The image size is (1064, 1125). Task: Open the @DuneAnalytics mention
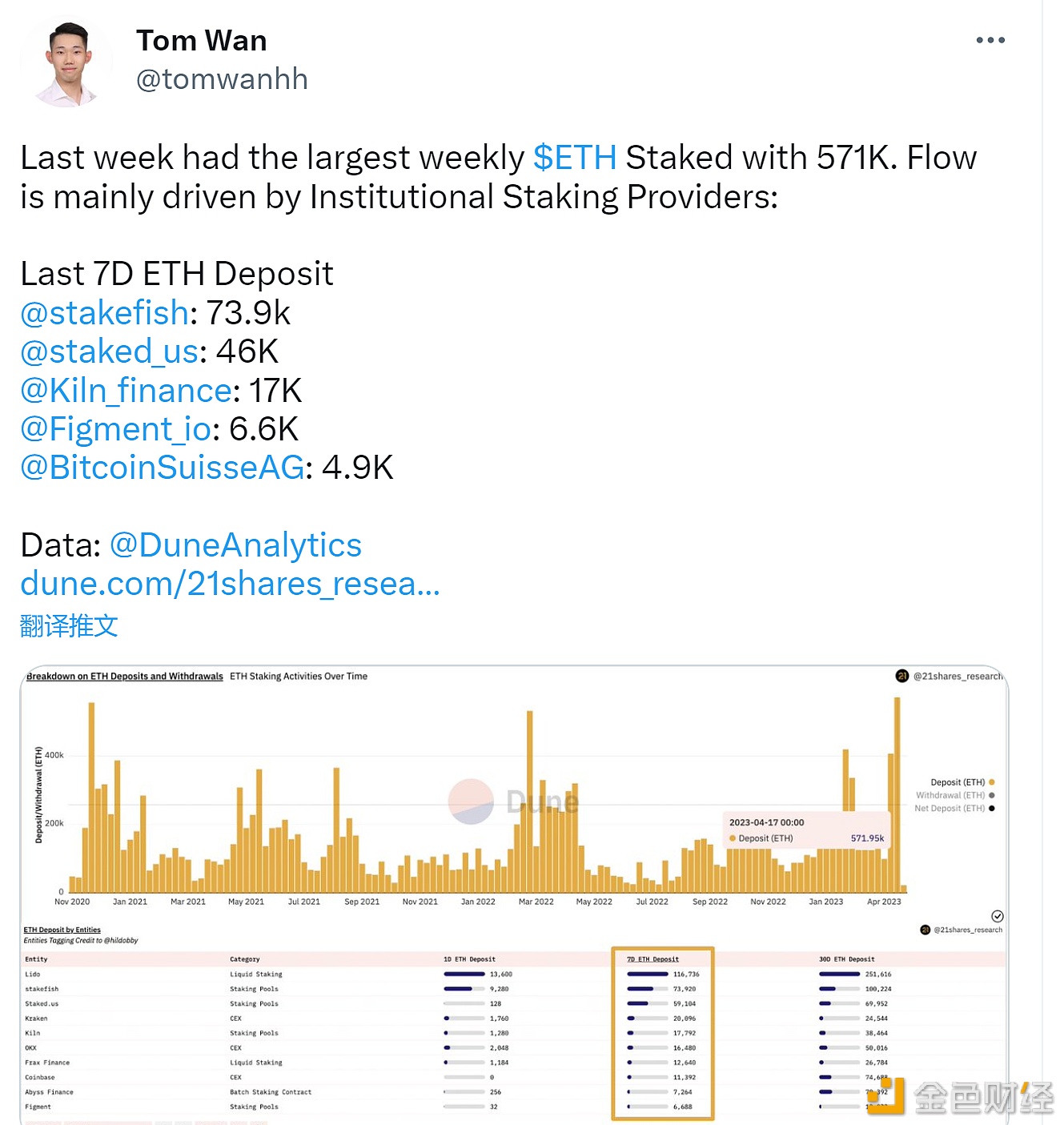[235, 545]
